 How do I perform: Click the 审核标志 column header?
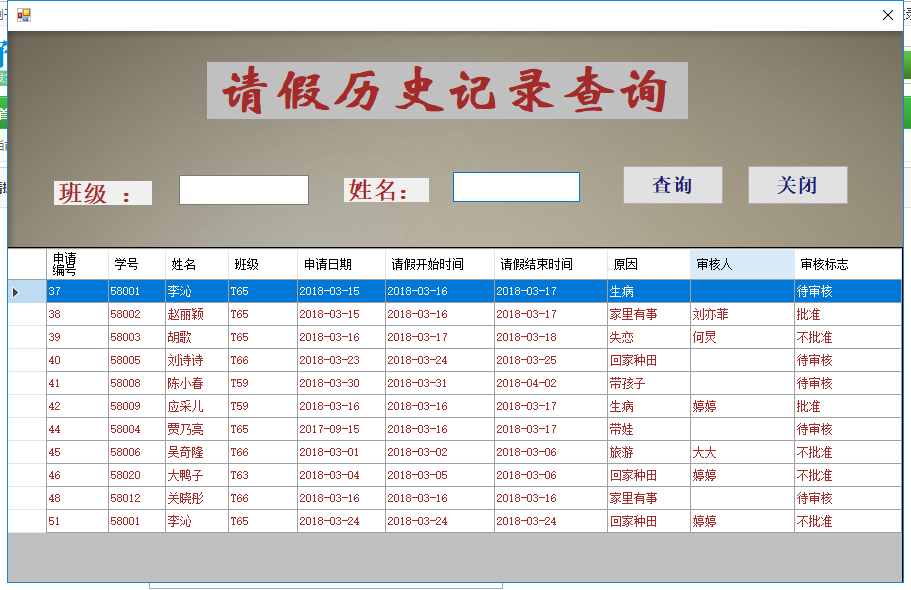(847, 265)
